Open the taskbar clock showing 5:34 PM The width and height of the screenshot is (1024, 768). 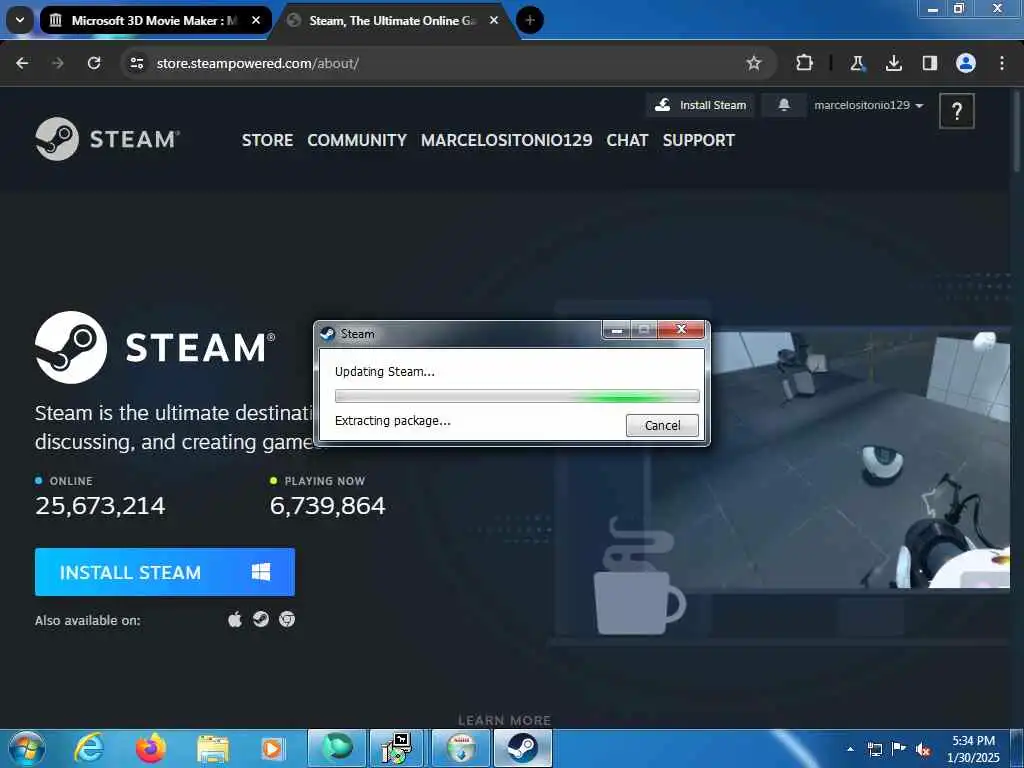tap(973, 748)
